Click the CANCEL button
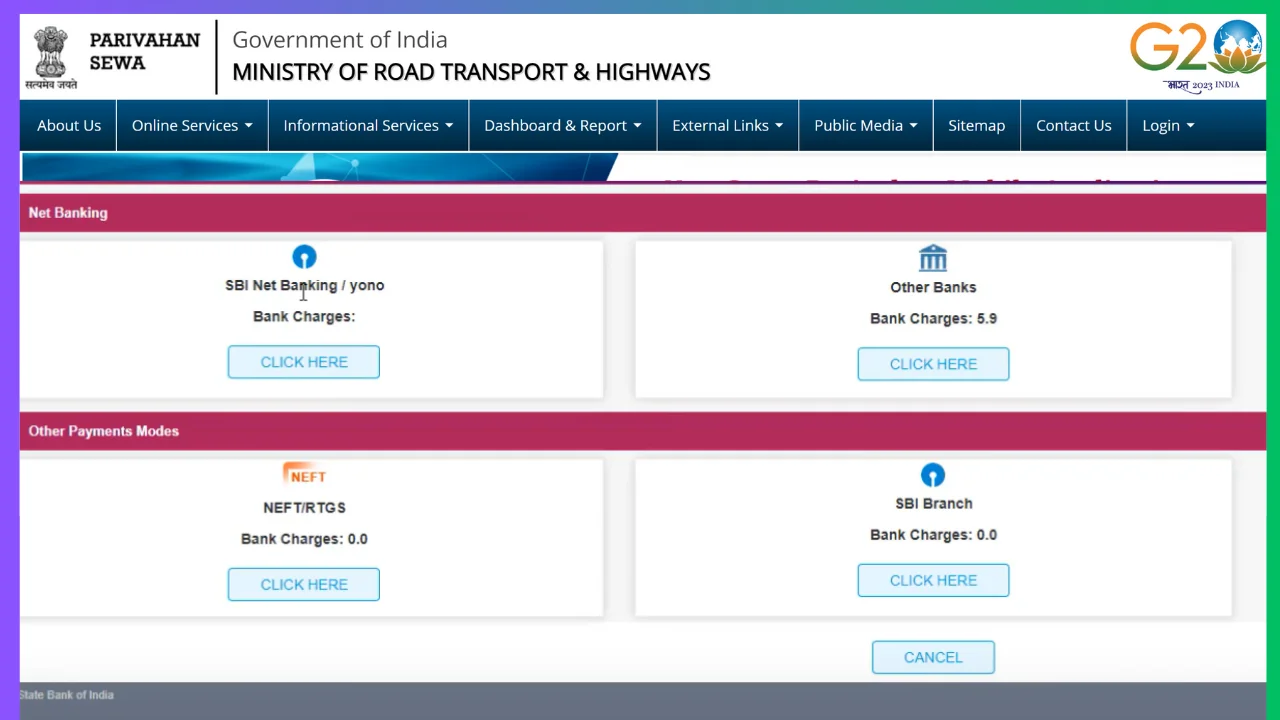 (x=933, y=657)
